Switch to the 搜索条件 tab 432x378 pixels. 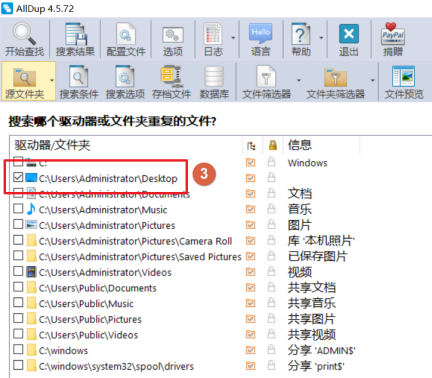(x=79, y=82)
